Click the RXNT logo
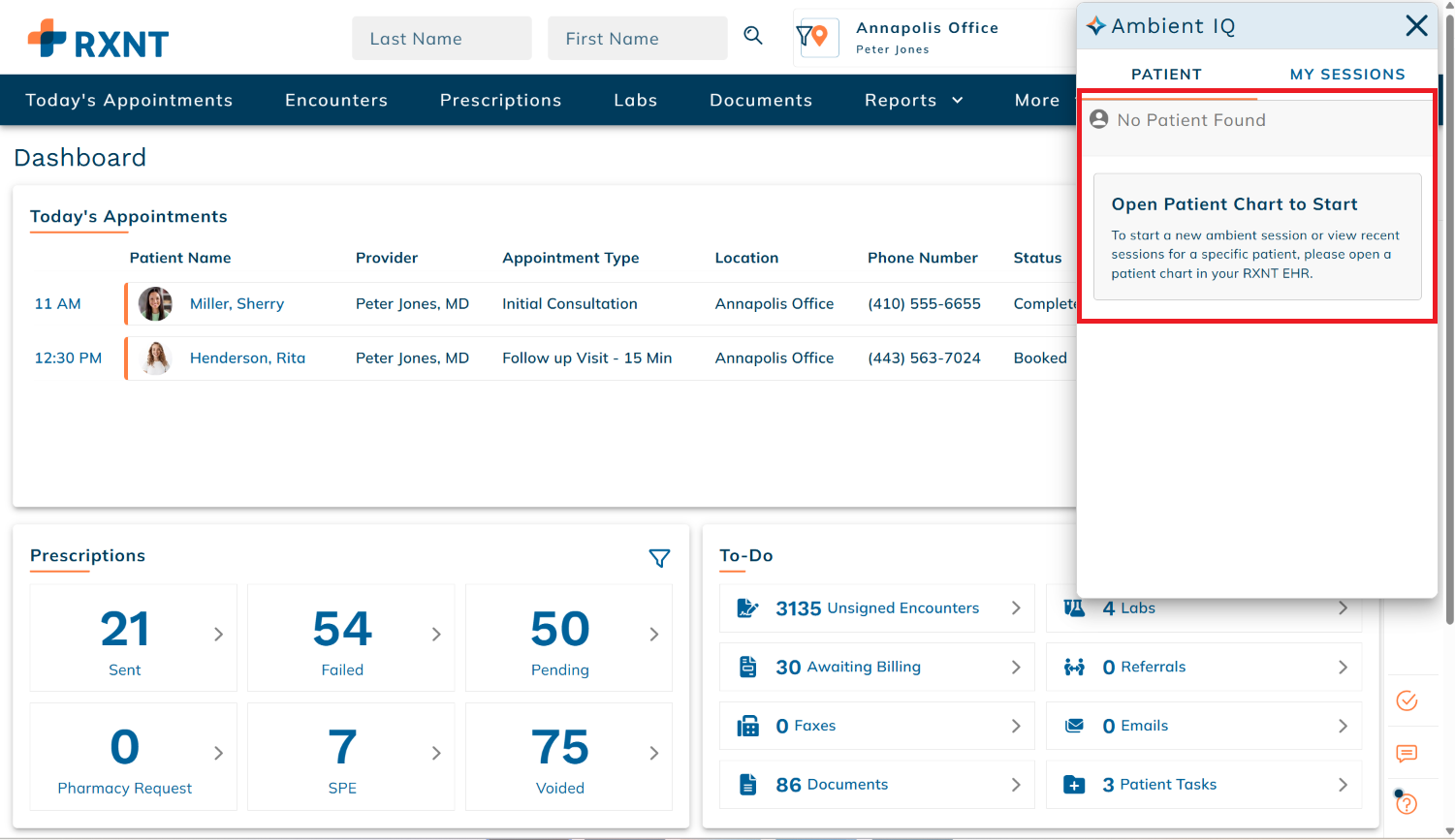 (99, 40)
